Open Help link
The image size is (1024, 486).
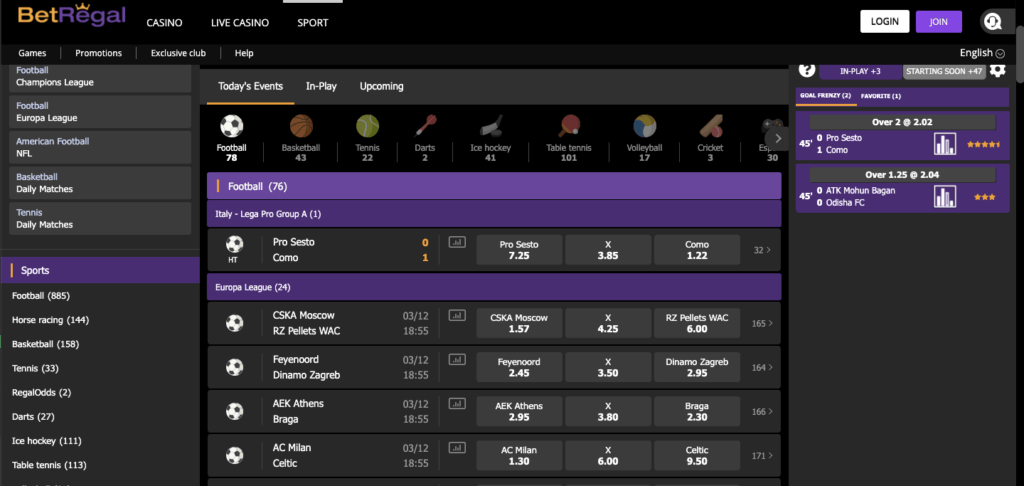[x=244, y=53]
